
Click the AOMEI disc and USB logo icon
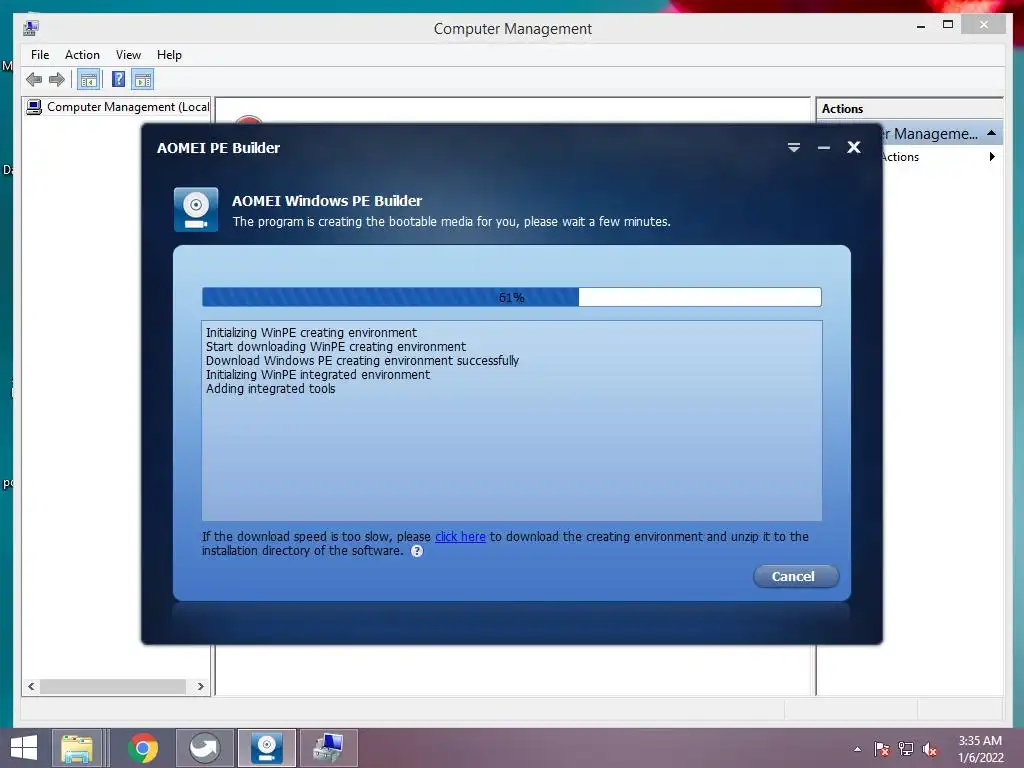pos(196,210)
